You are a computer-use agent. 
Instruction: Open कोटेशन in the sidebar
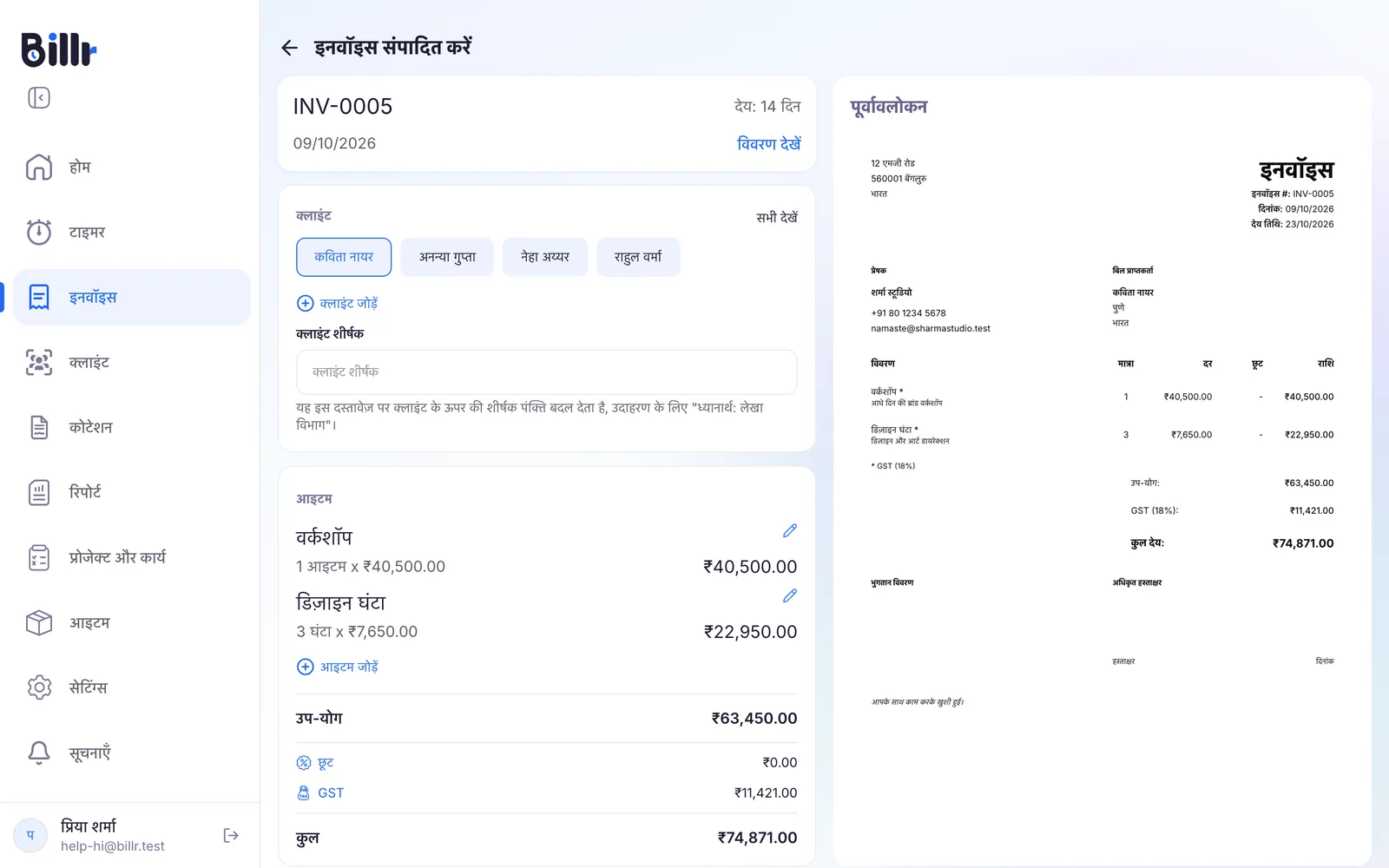click(x=132, y=427)
